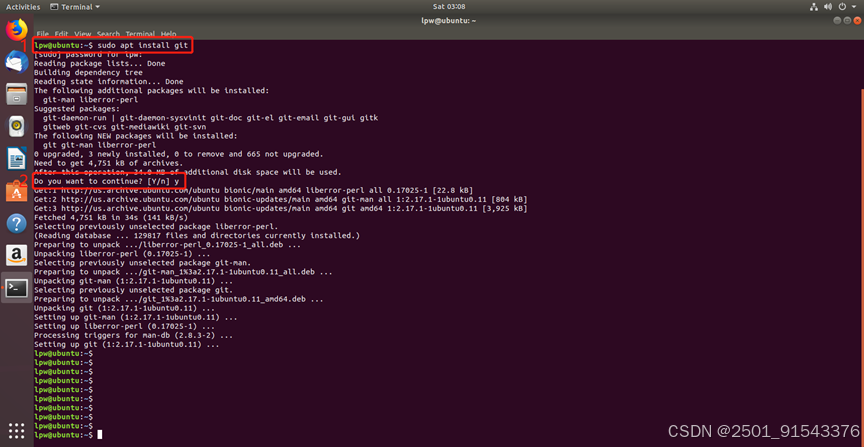Open the Help menu in the menu bar
Image resolution: width=864 pixels, height=447 pixels.
168,34
